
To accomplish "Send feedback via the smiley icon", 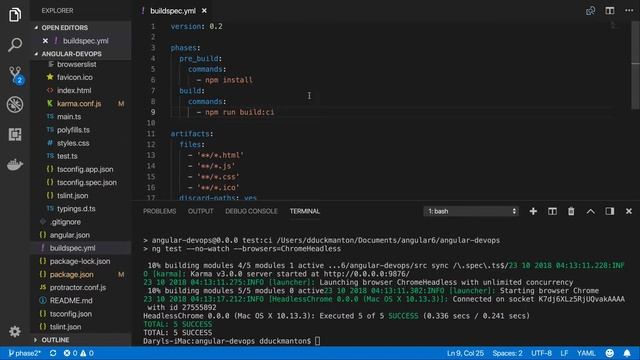I will [609, 353].
